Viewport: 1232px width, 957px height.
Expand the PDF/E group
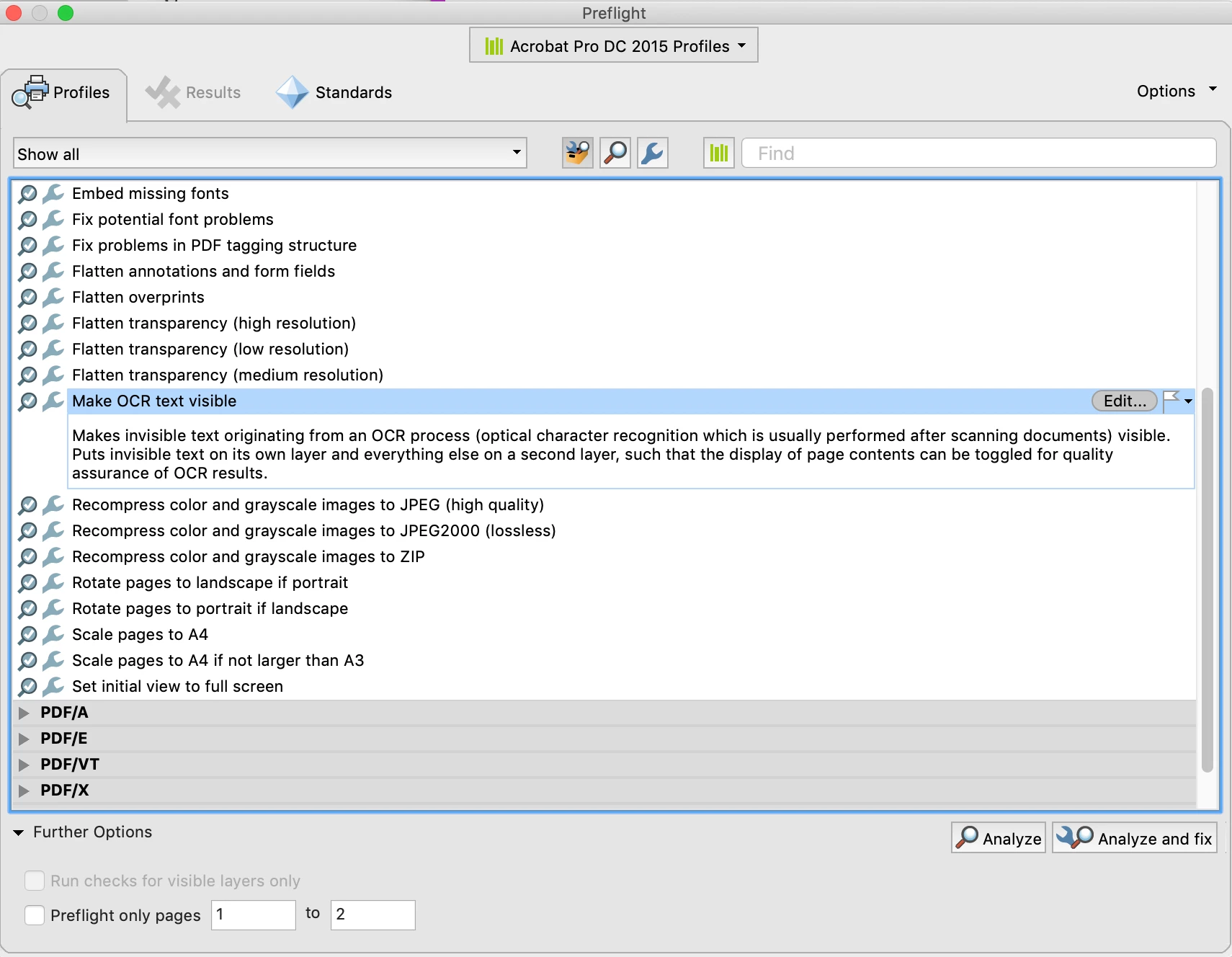coord(24,739)
